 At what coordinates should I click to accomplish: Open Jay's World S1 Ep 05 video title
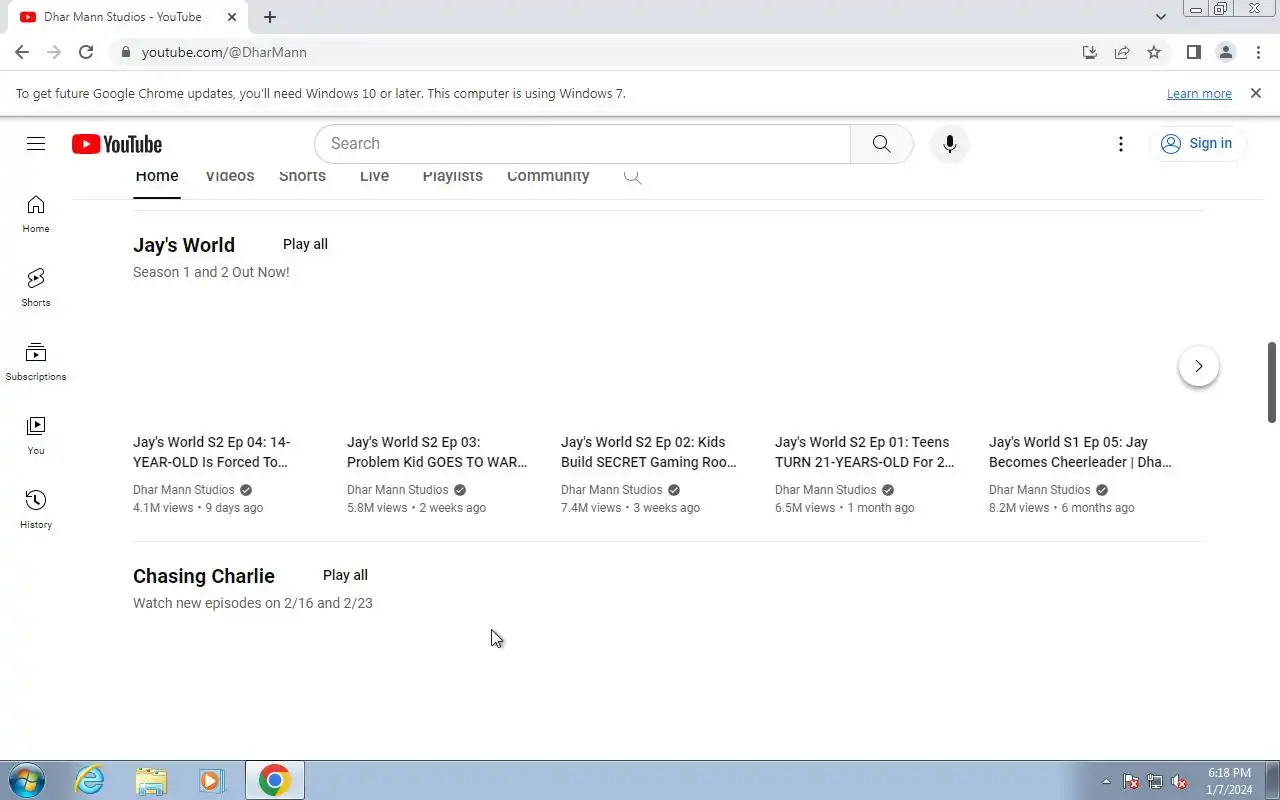pos(1080,452)
